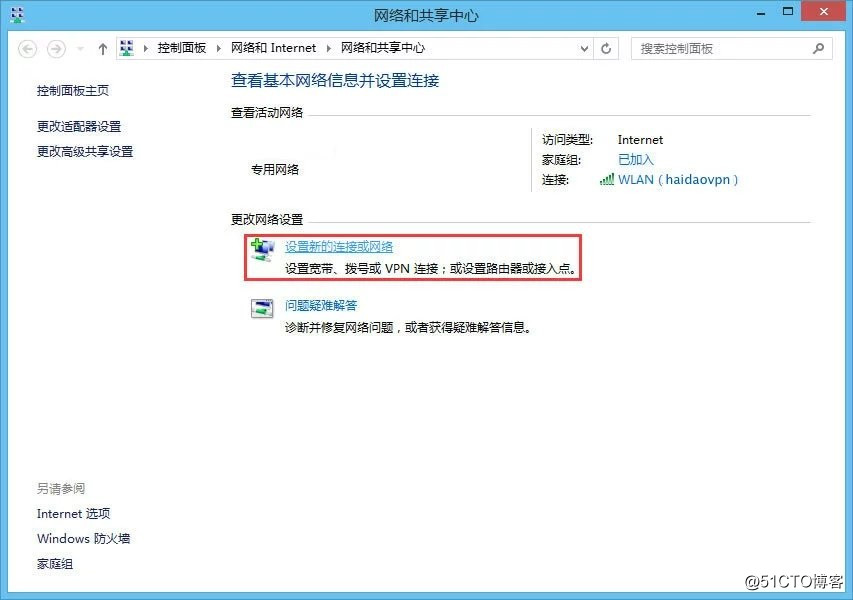Open 网络和 Internet breadcrumb
Viewport: 853px width, 600px height.
(273, 48)
